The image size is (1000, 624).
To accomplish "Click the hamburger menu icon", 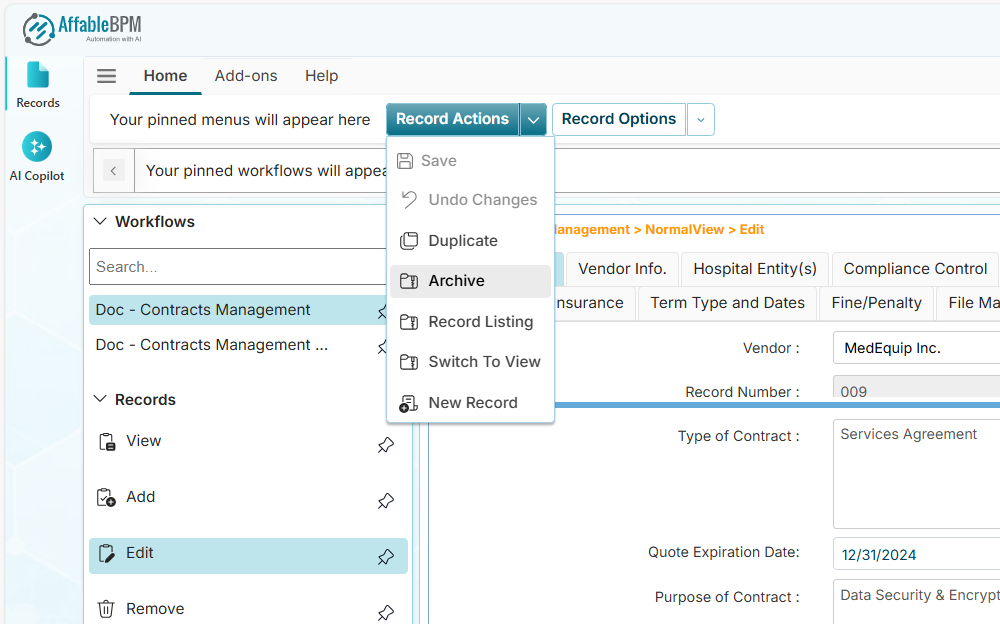I will point(106,76).
